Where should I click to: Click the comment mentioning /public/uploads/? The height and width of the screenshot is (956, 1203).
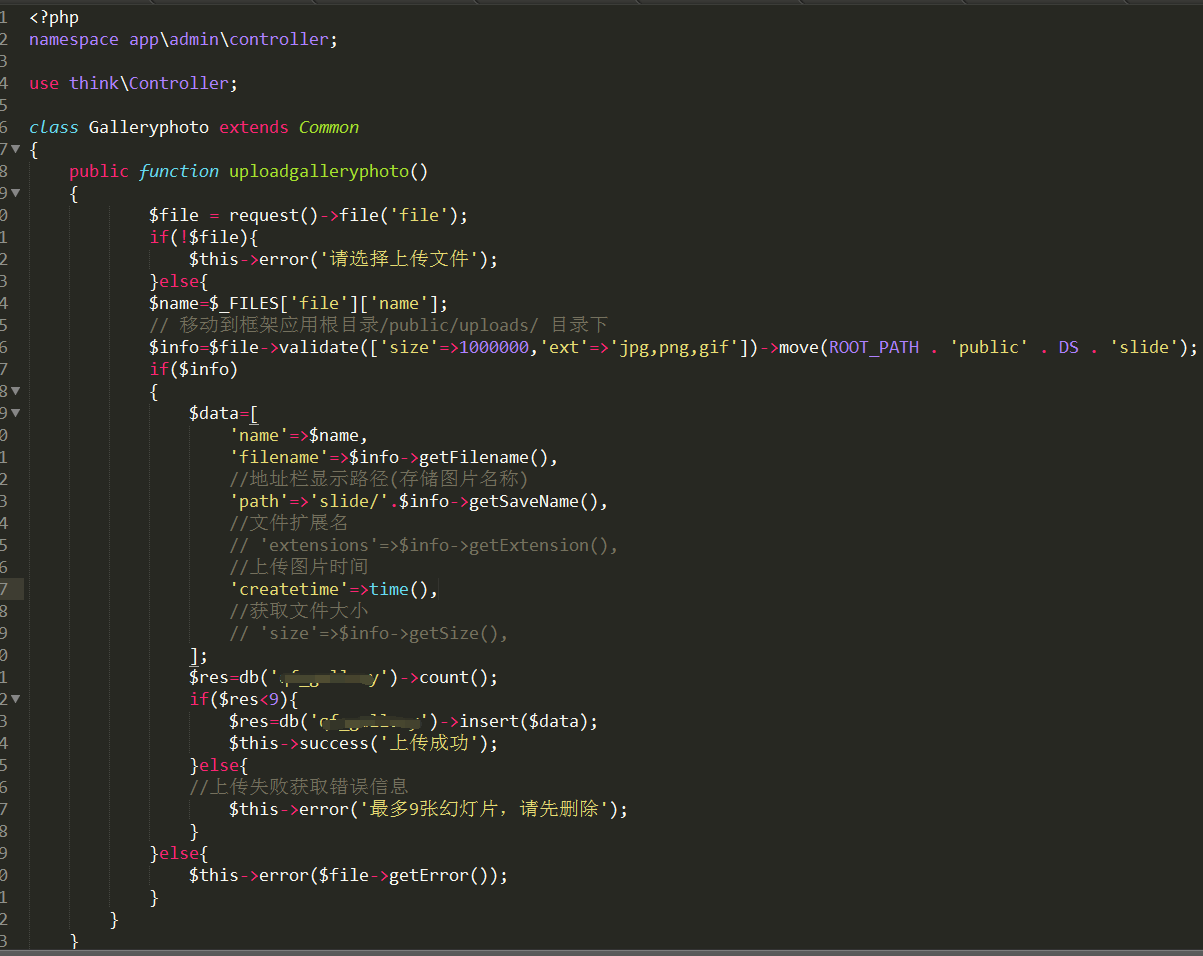379,325
